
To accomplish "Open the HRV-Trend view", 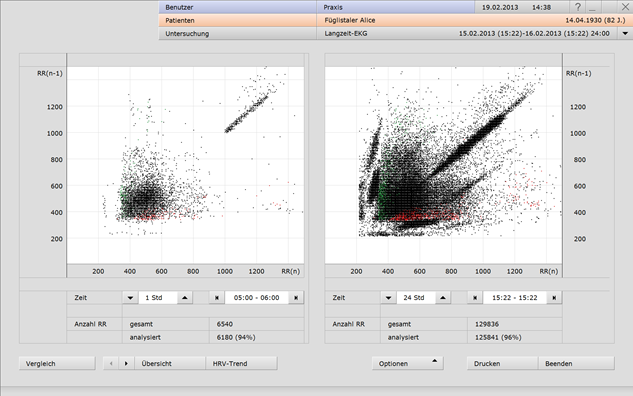I will [241, 363].
